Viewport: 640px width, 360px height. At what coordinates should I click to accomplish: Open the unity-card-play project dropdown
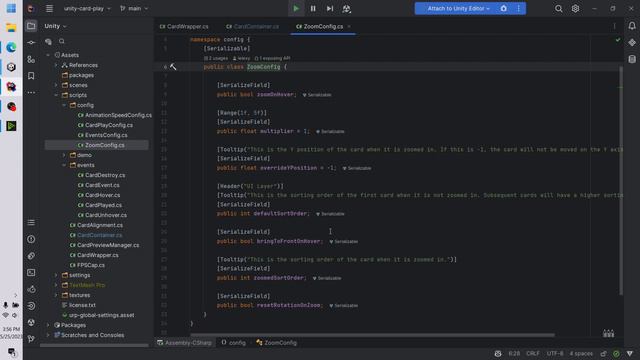pos(87,8)
